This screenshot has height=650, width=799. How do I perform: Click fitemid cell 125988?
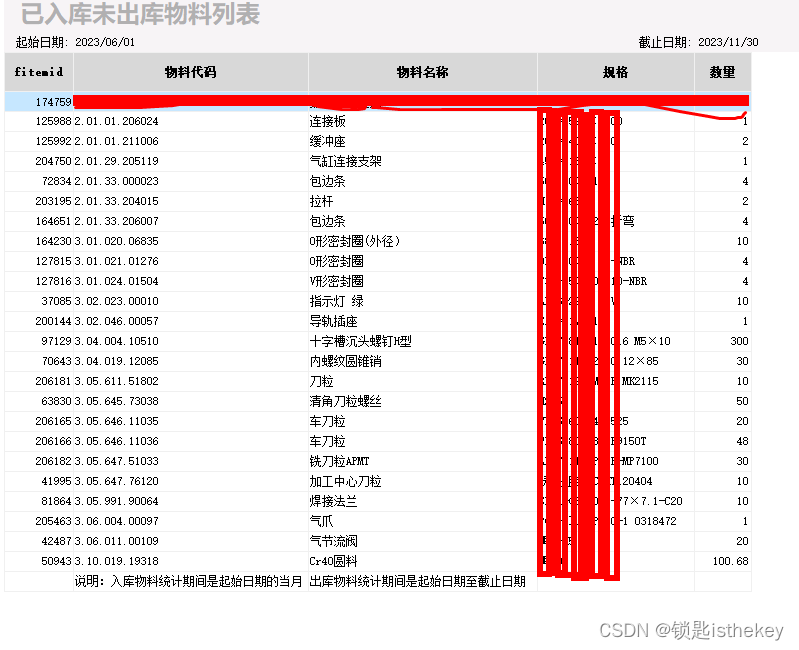point(54,121)
